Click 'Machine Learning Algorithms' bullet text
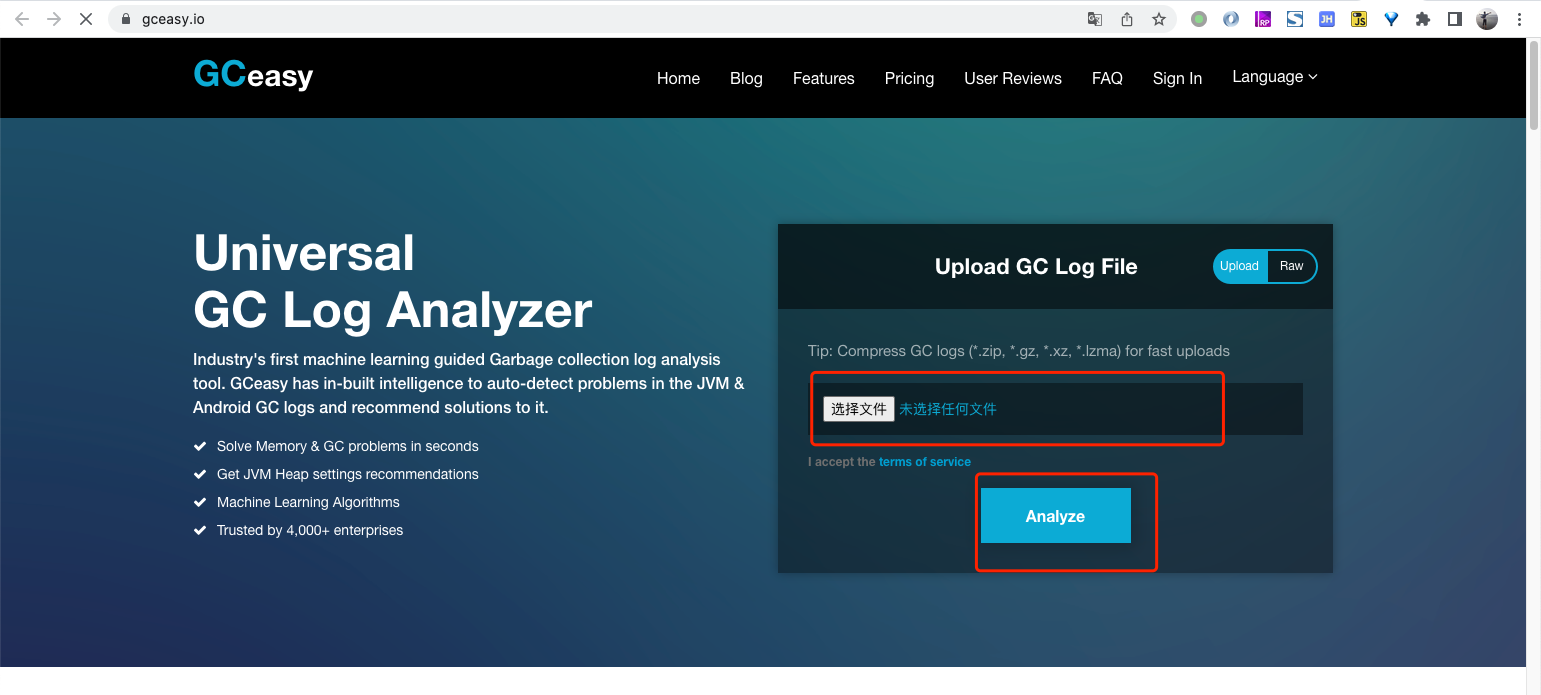 [308, 502]
